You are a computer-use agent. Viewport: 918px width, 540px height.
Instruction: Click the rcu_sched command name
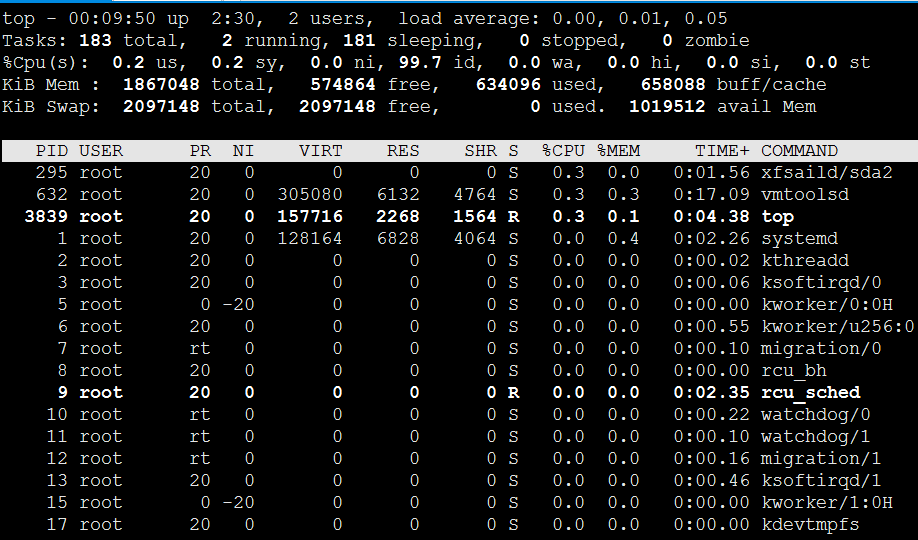[811, 392]
